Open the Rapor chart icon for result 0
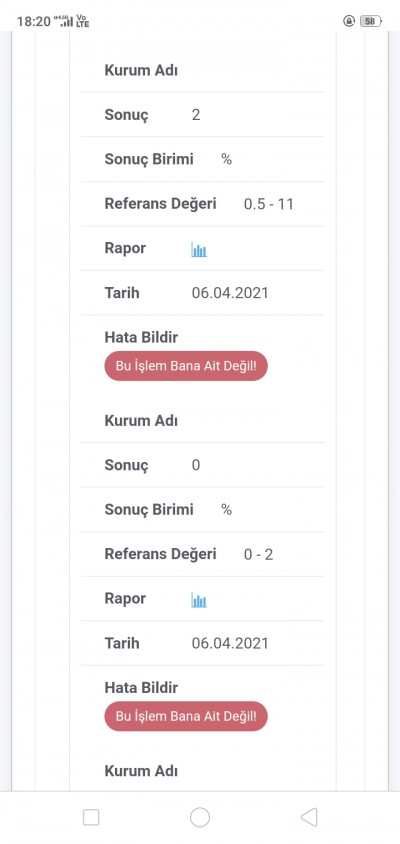This screenshot has height=844, width=400. click(x=199, y=600)
